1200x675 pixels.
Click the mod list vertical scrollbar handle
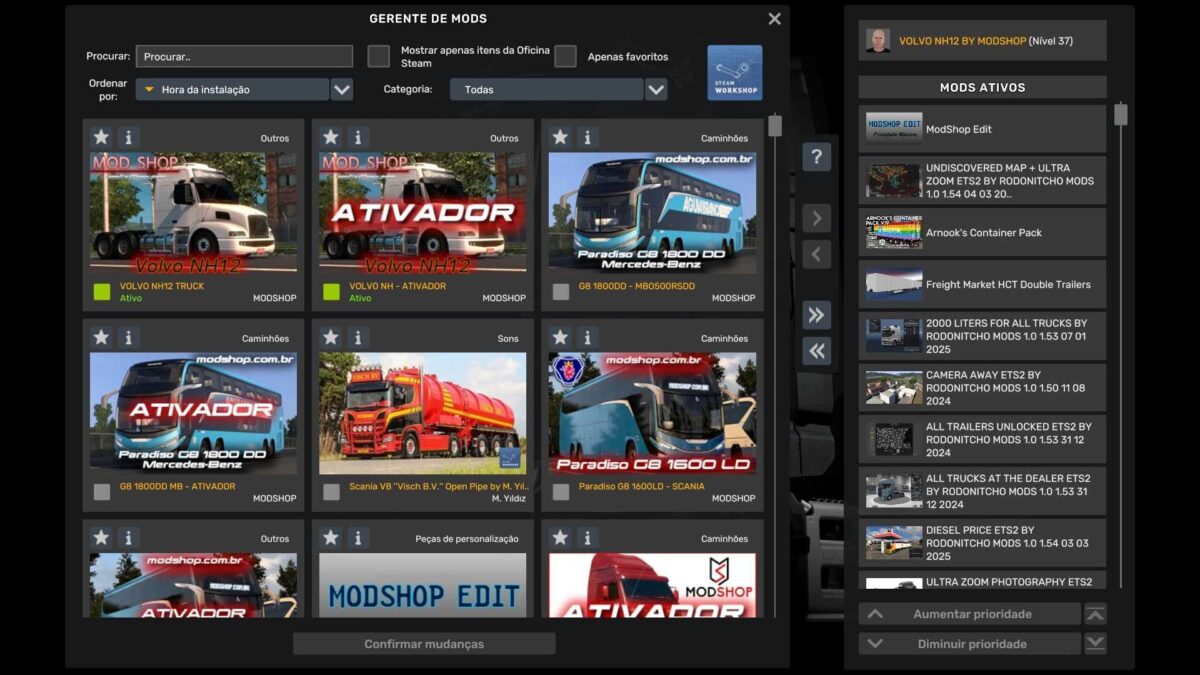[774, 127]
